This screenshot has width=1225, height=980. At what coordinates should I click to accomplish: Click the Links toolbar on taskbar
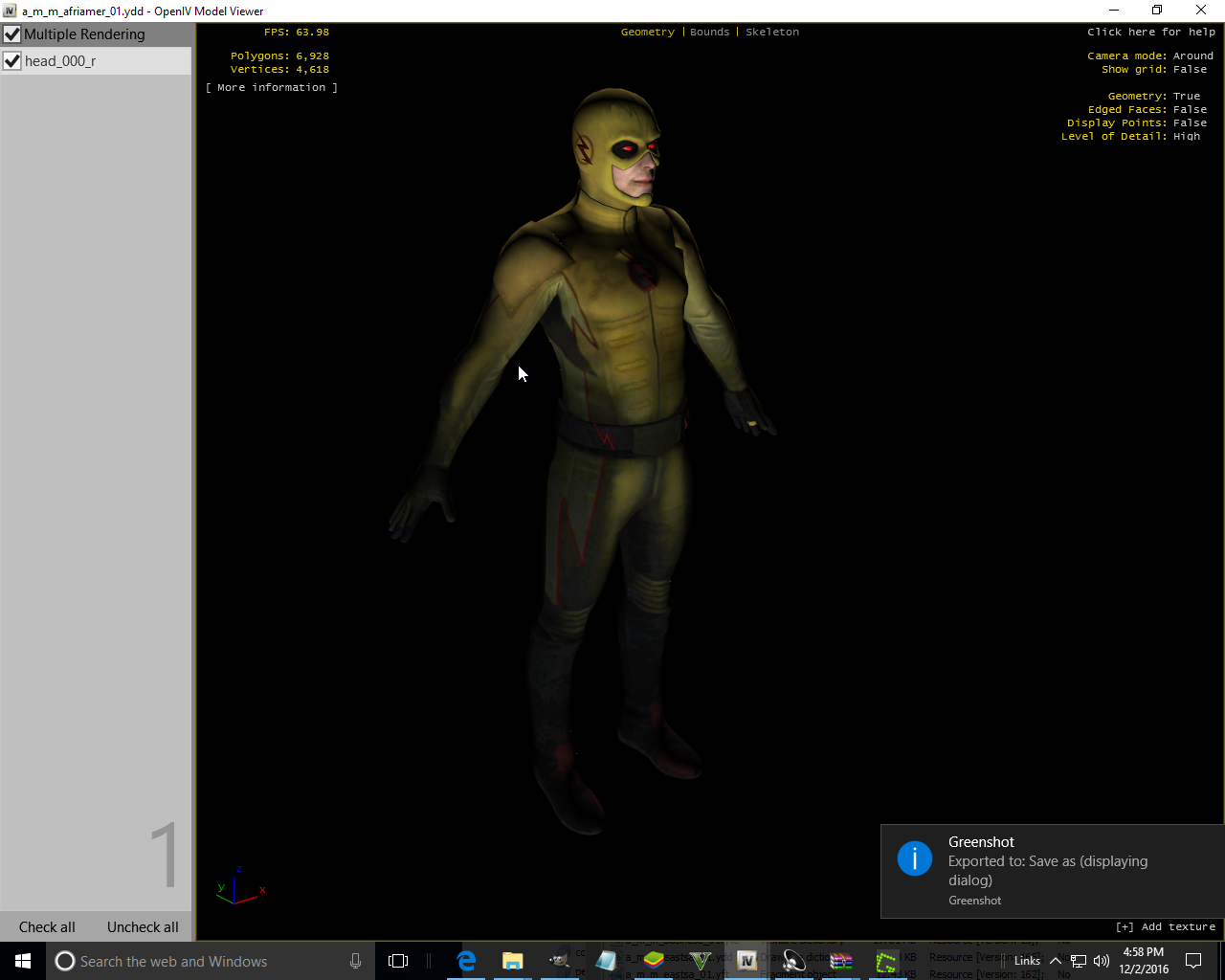(x=1027, y=961)
